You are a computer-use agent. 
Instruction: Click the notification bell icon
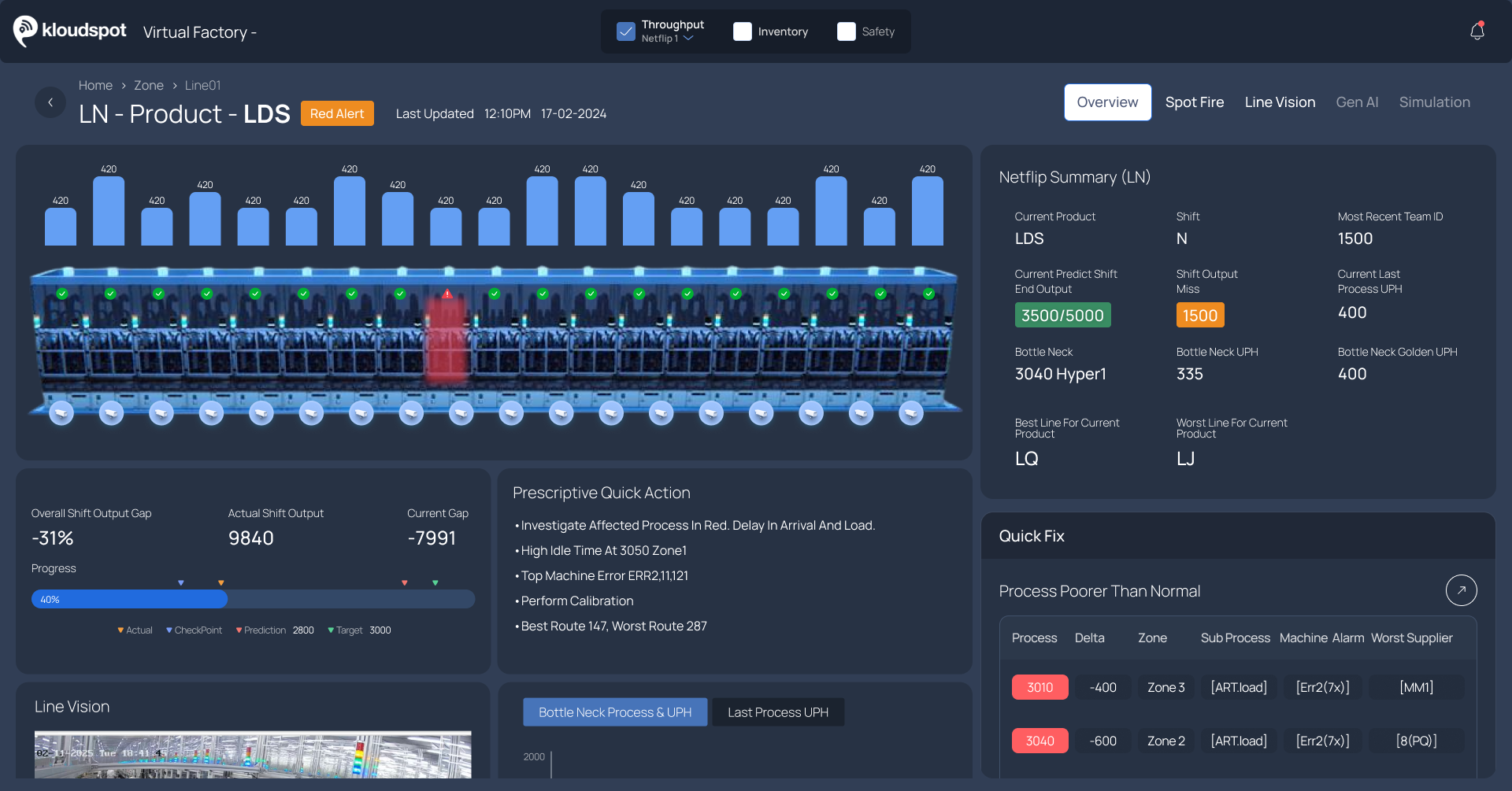[x=1477, y=31]
